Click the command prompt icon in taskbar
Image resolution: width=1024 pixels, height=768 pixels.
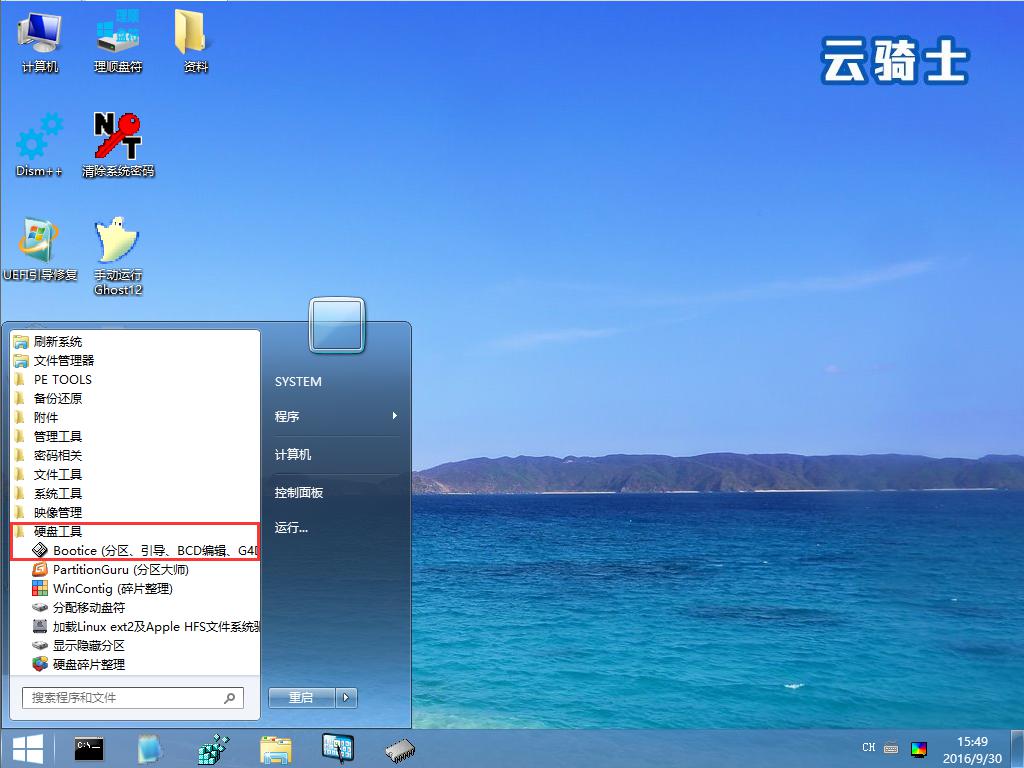[89, 748]
